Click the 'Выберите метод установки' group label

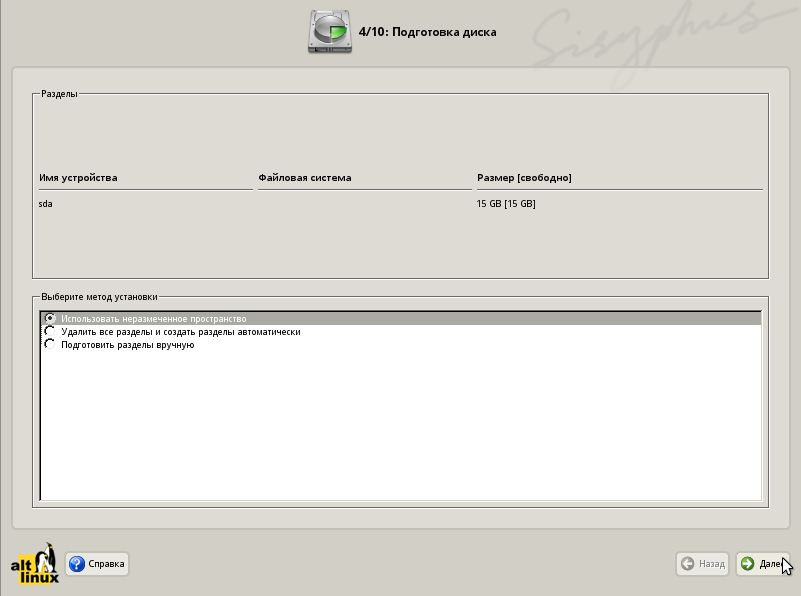point(99,297)
